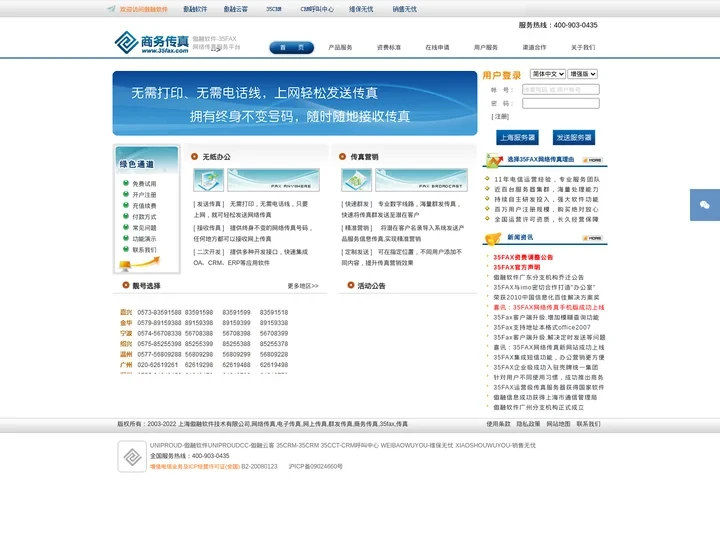Click the [定制发送] feature link
Image resolution: width=720 pixels, height=540 pixels.
click(x=357, y=252)
